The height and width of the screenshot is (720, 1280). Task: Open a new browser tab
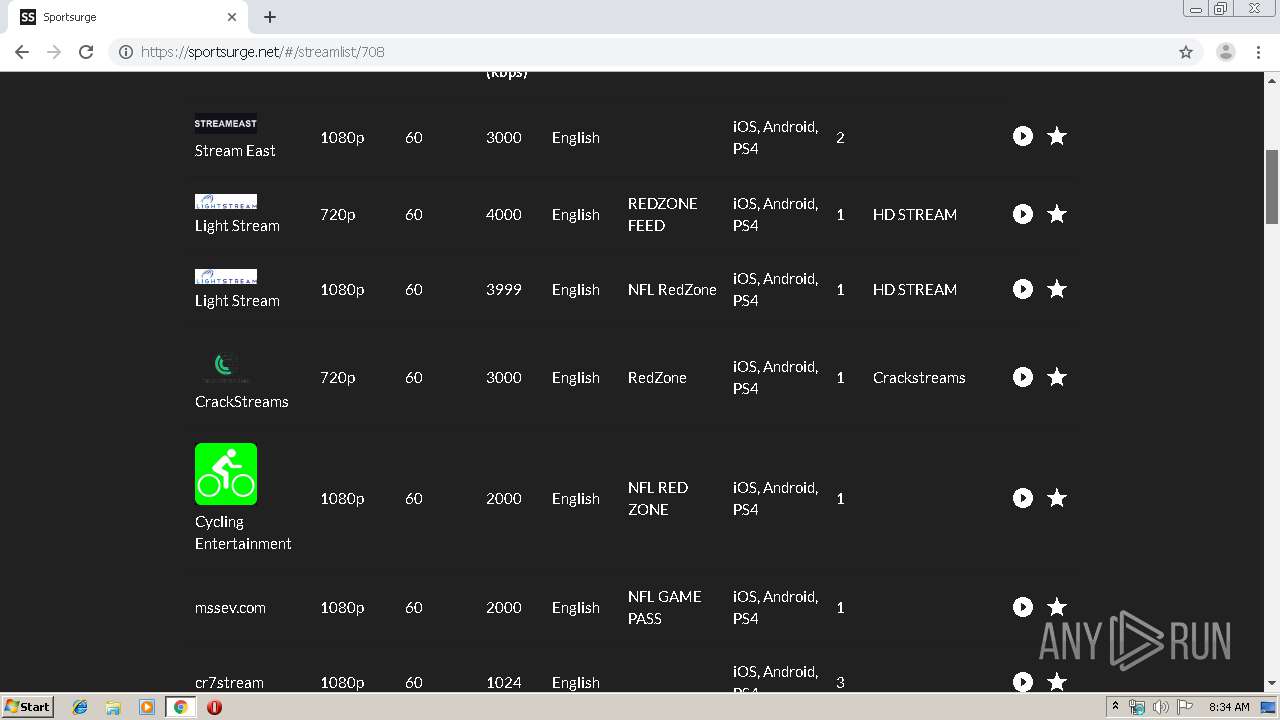(270, 17)
